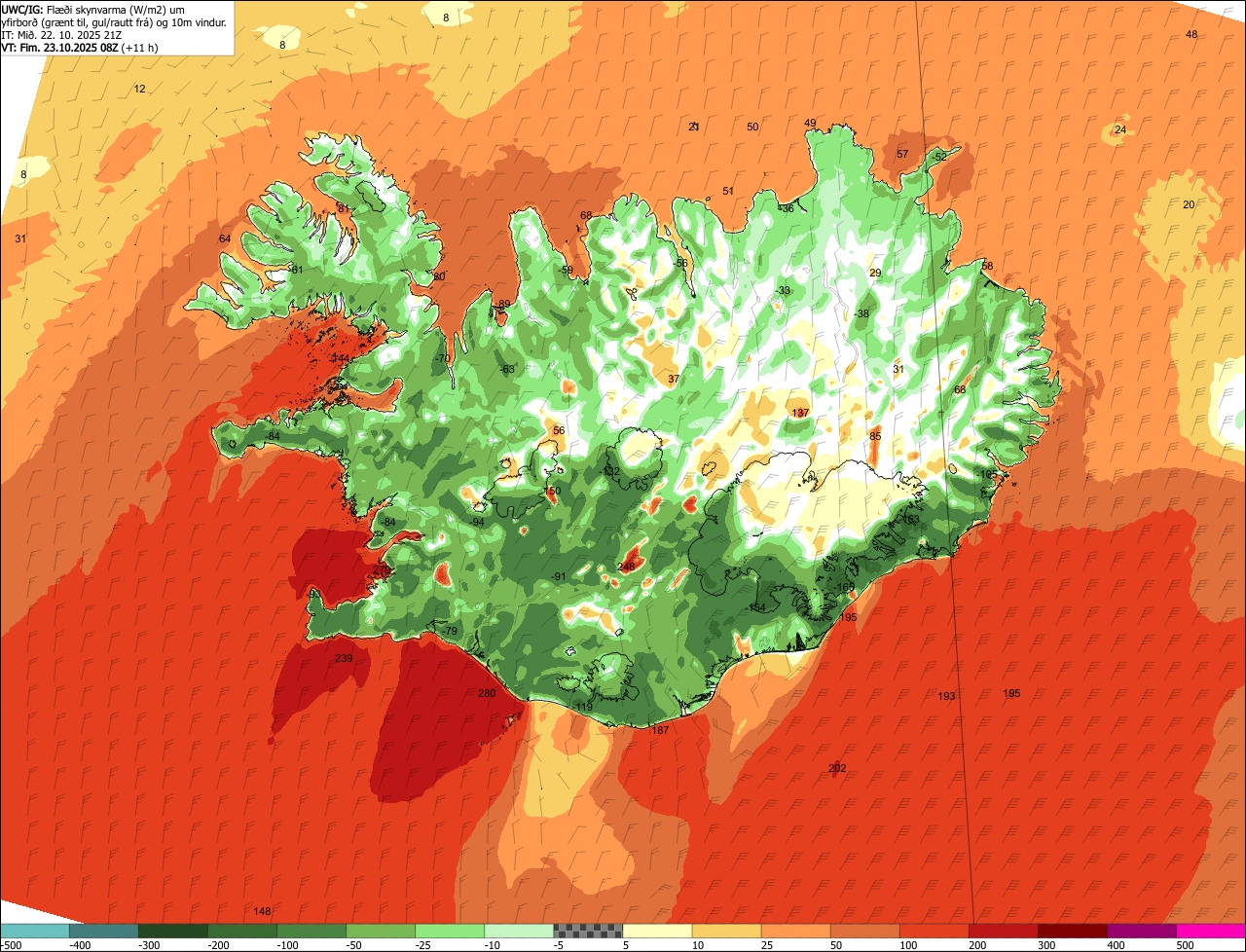Click the map value "202" over the southern sea

tap(837, 769)
